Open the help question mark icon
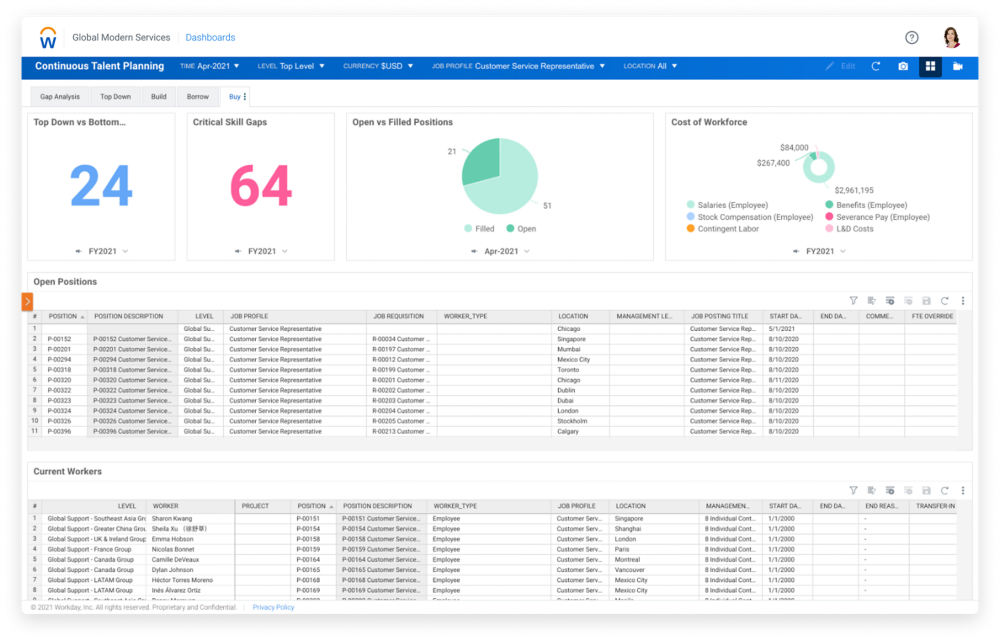 tap(911, 38)
